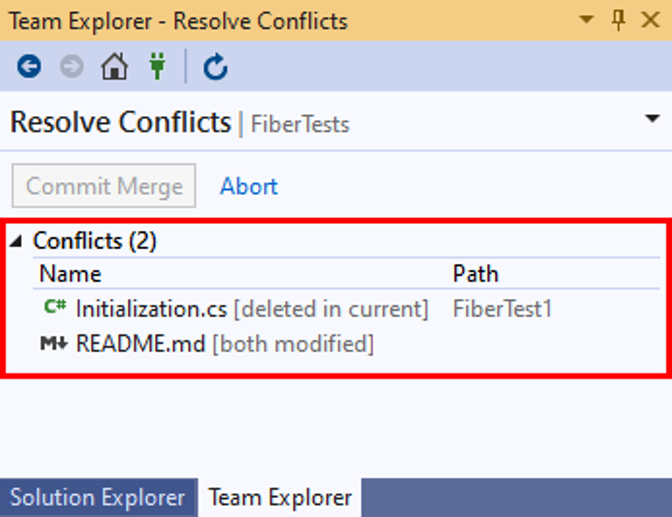Click the markdown icon beside README.md

pos(54,343)
